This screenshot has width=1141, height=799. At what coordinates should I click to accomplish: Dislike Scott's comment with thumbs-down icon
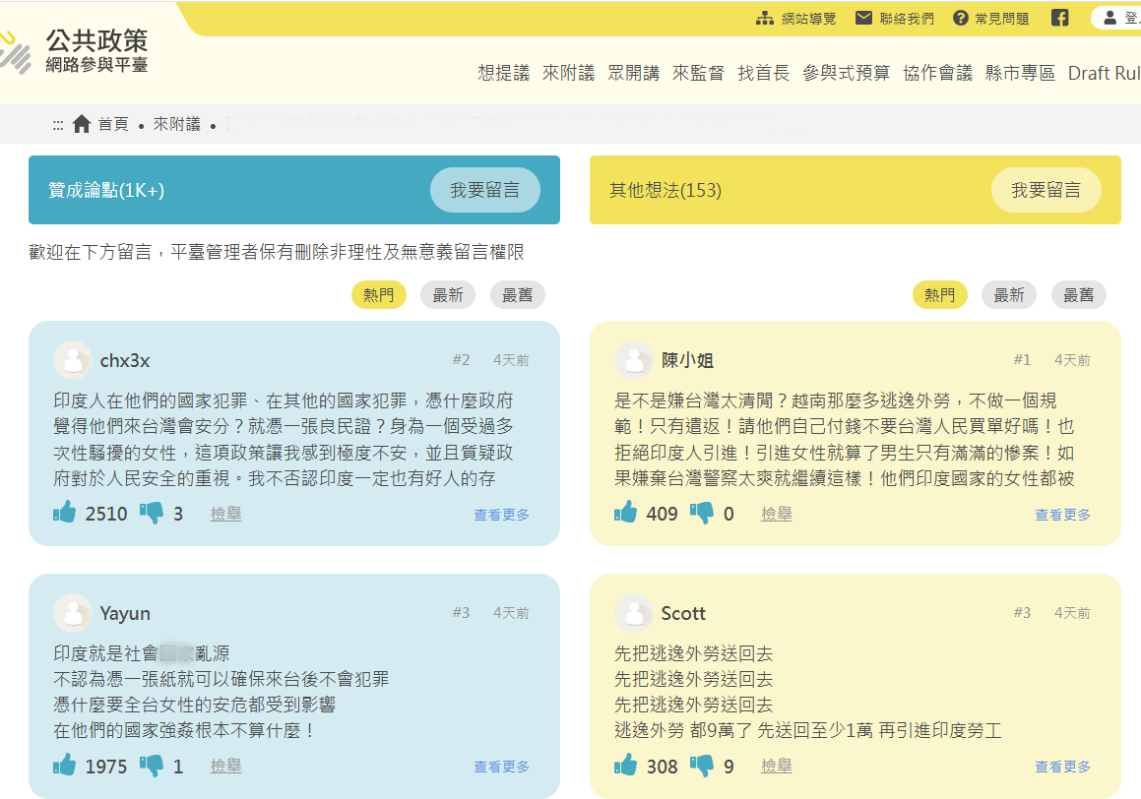point(702,766)
